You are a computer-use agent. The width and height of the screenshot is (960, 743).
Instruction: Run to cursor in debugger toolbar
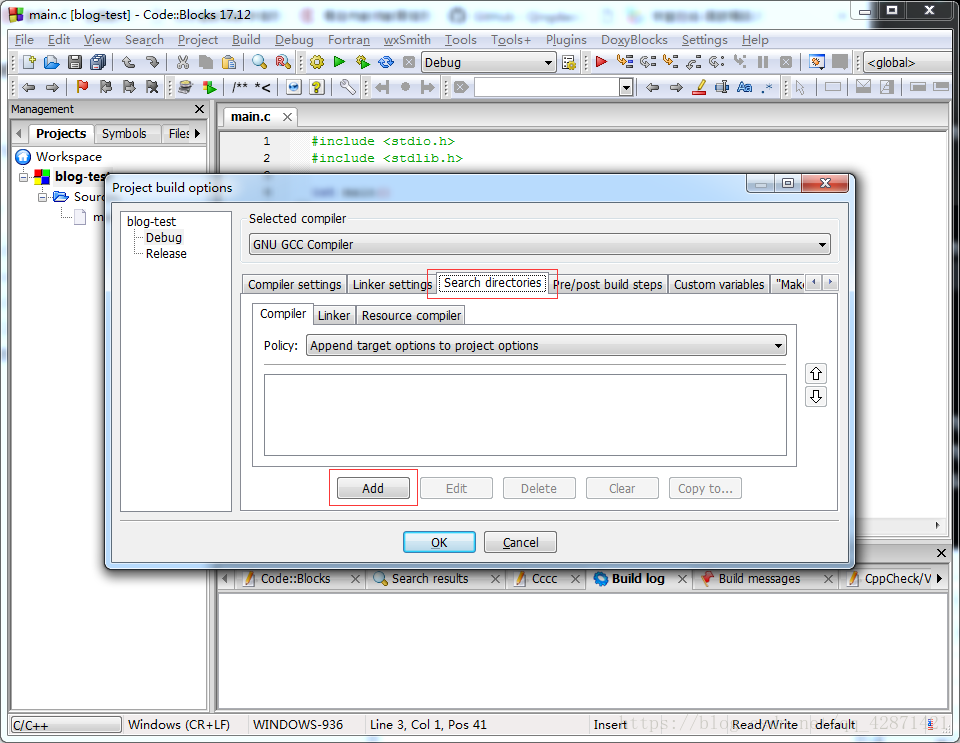(x=624, y=62)
